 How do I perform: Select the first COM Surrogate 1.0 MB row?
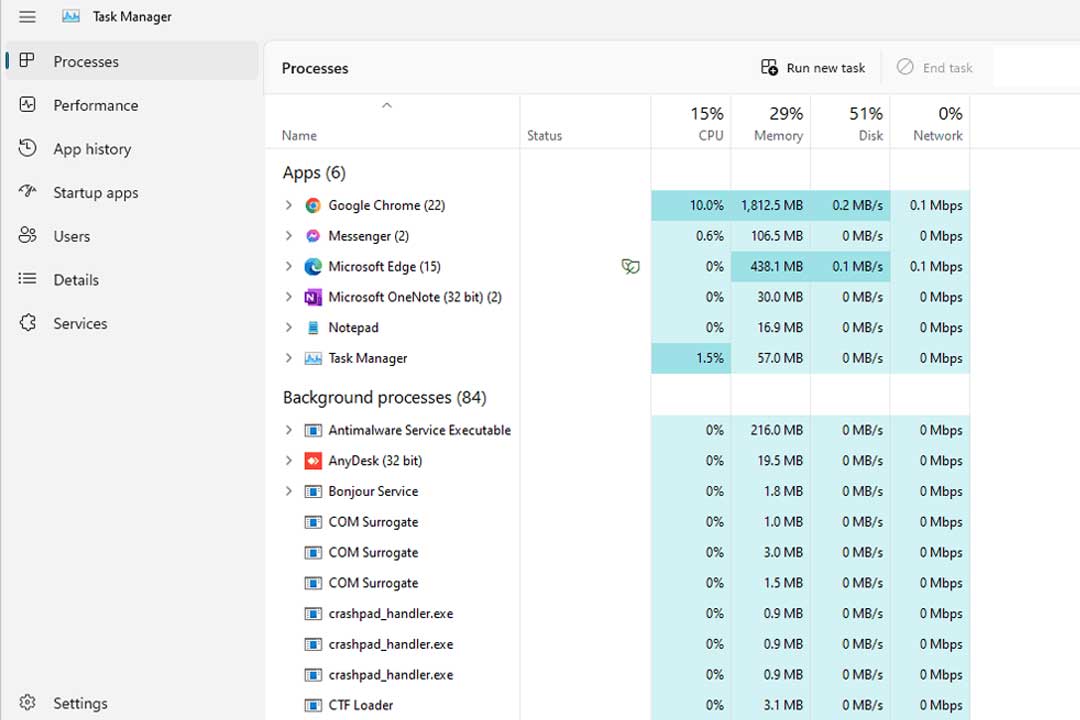coord(617,522)
